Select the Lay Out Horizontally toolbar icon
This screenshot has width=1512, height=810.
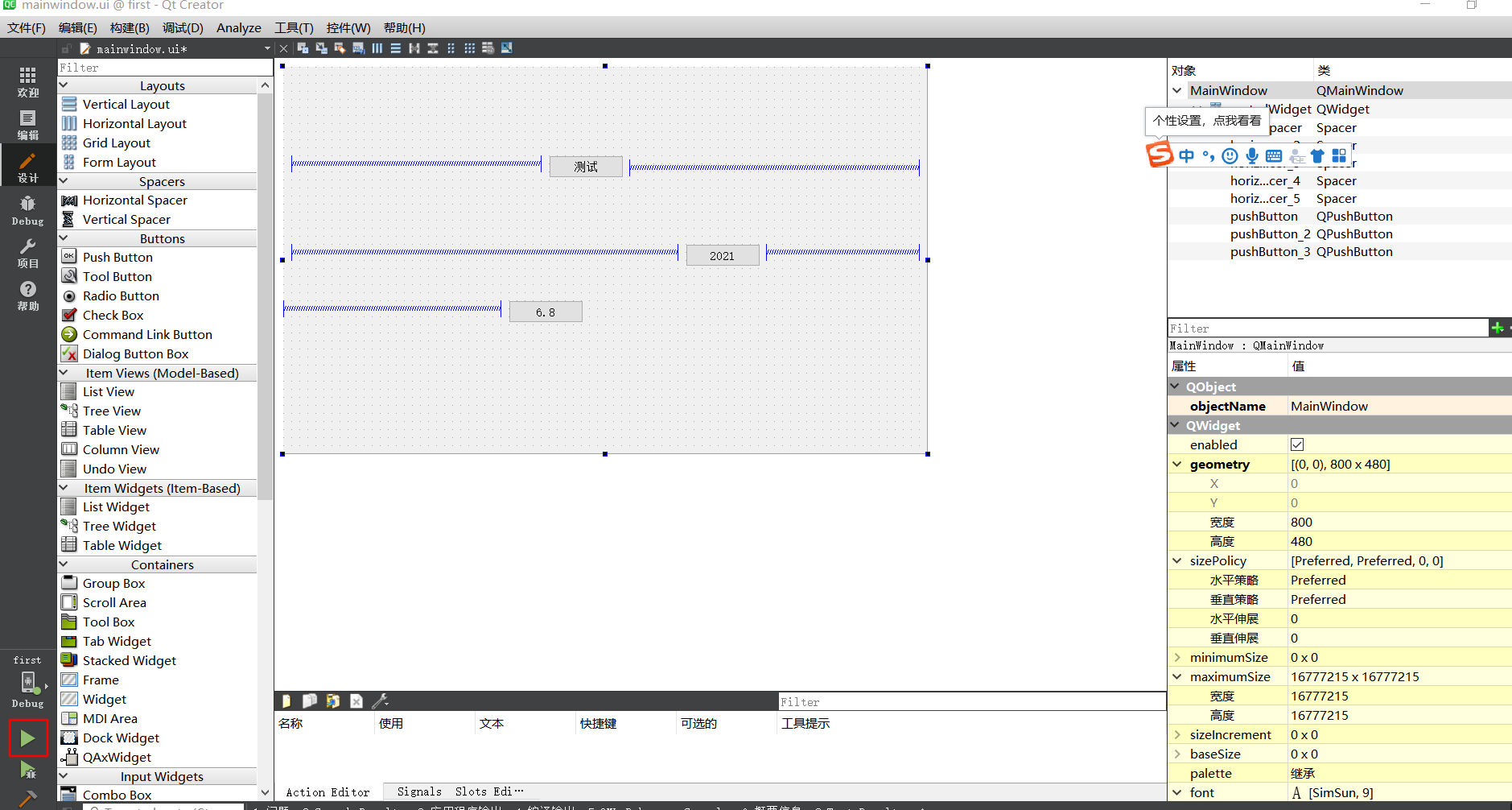coord(377,48)
